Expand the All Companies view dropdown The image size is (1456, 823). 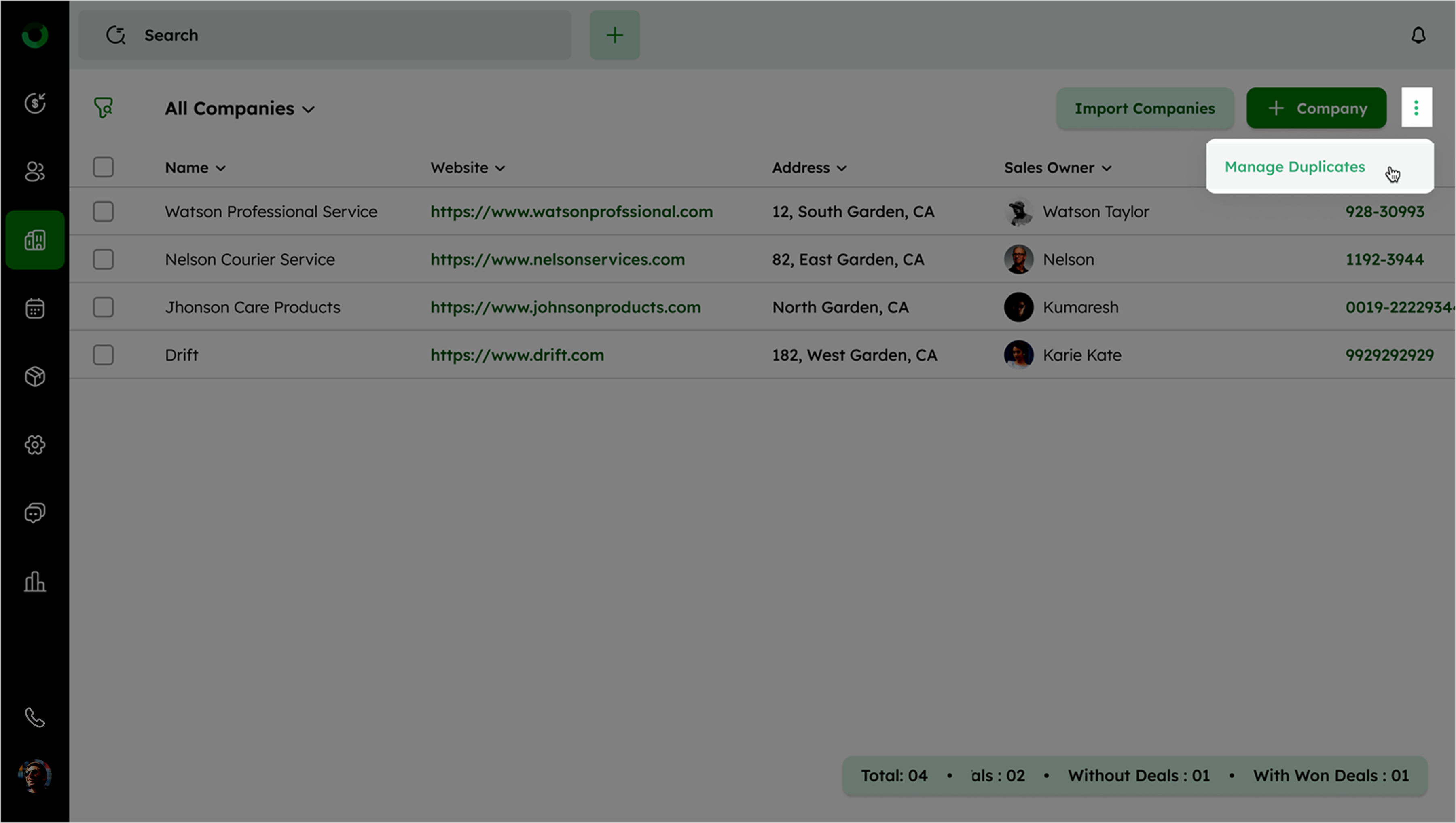239,108
